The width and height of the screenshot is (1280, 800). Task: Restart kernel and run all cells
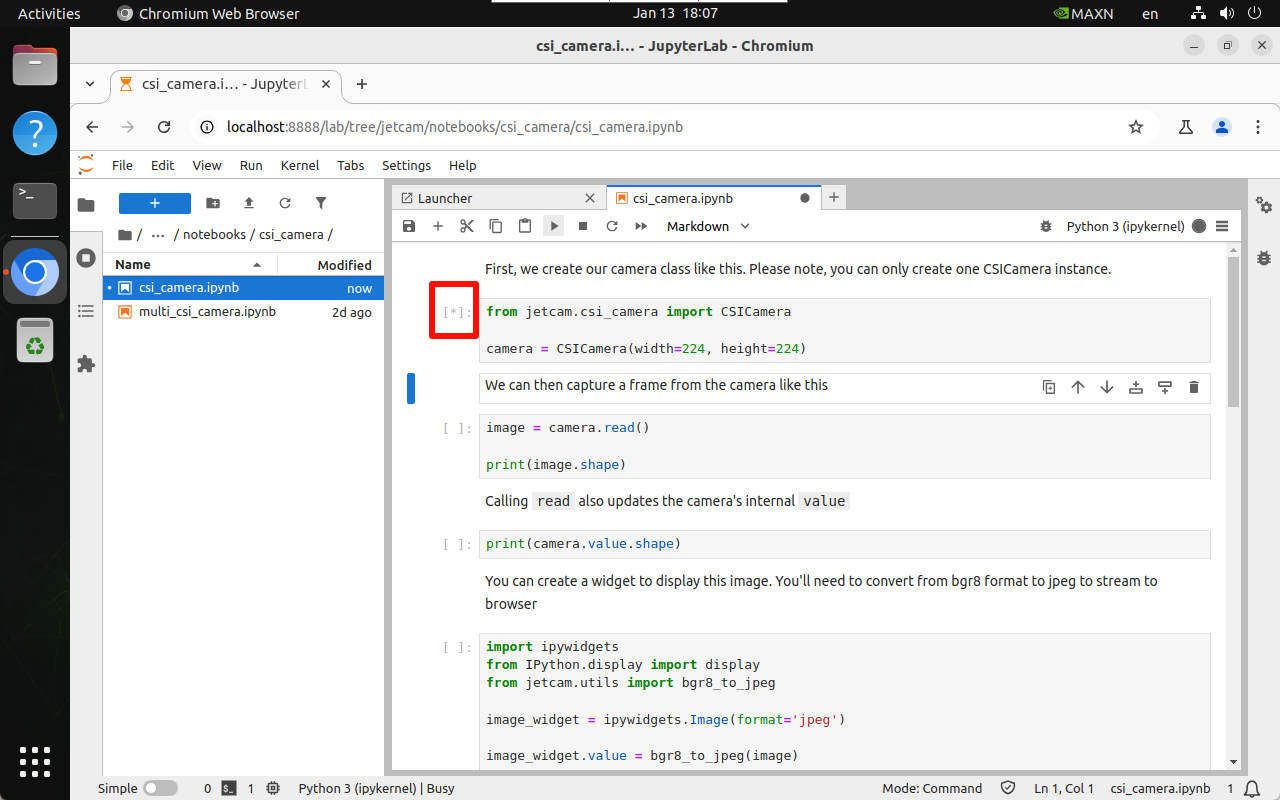click(x=641, y=226)
